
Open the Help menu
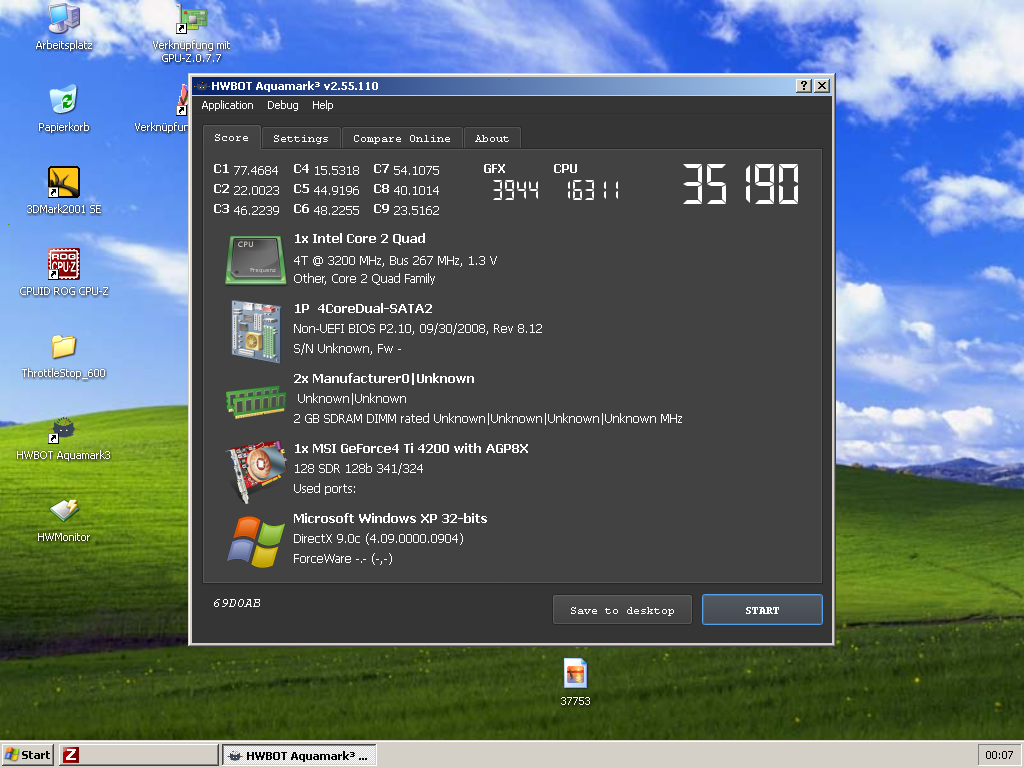tap(323, 105)
